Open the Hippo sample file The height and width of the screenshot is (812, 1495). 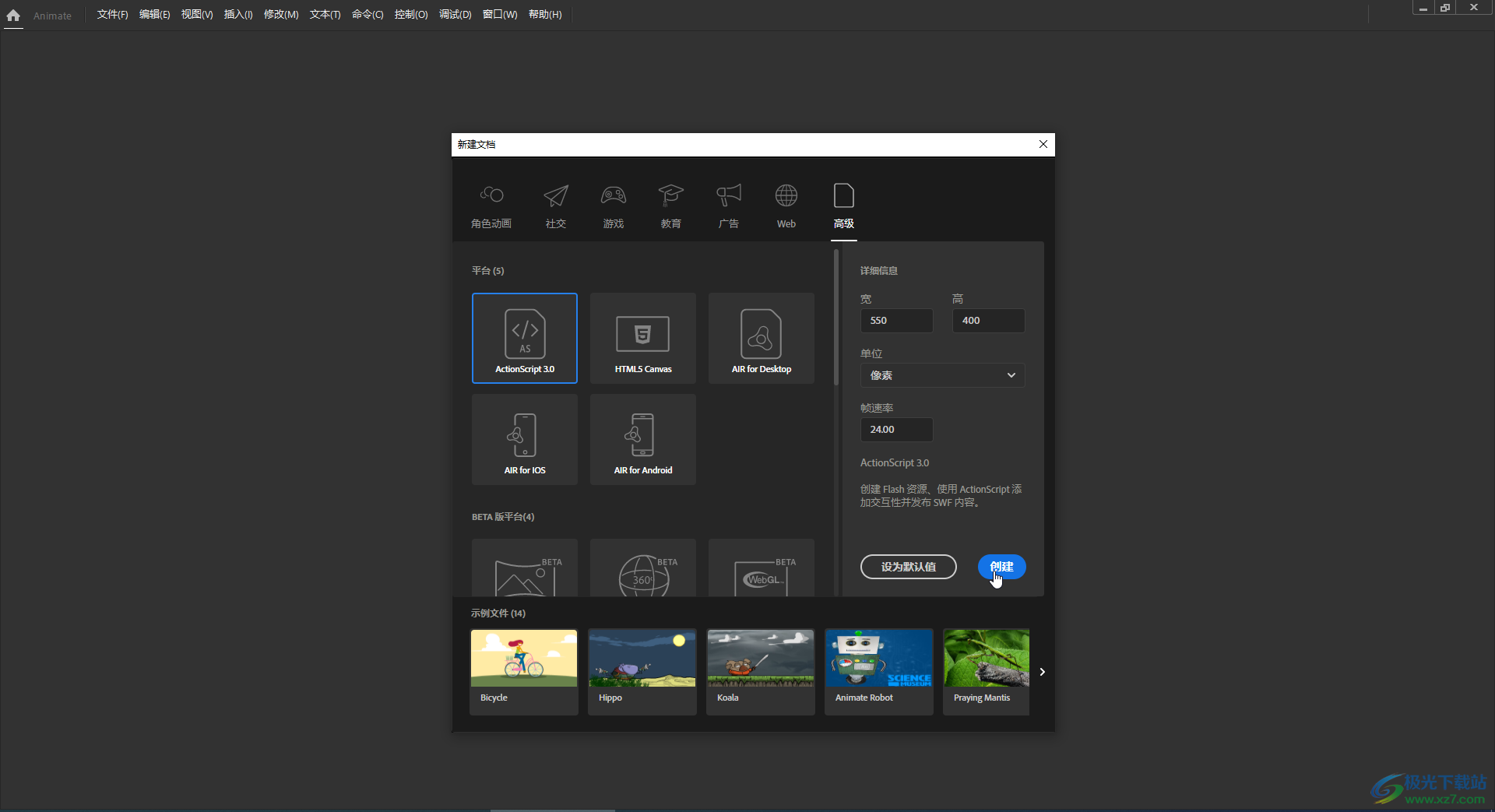642,672
